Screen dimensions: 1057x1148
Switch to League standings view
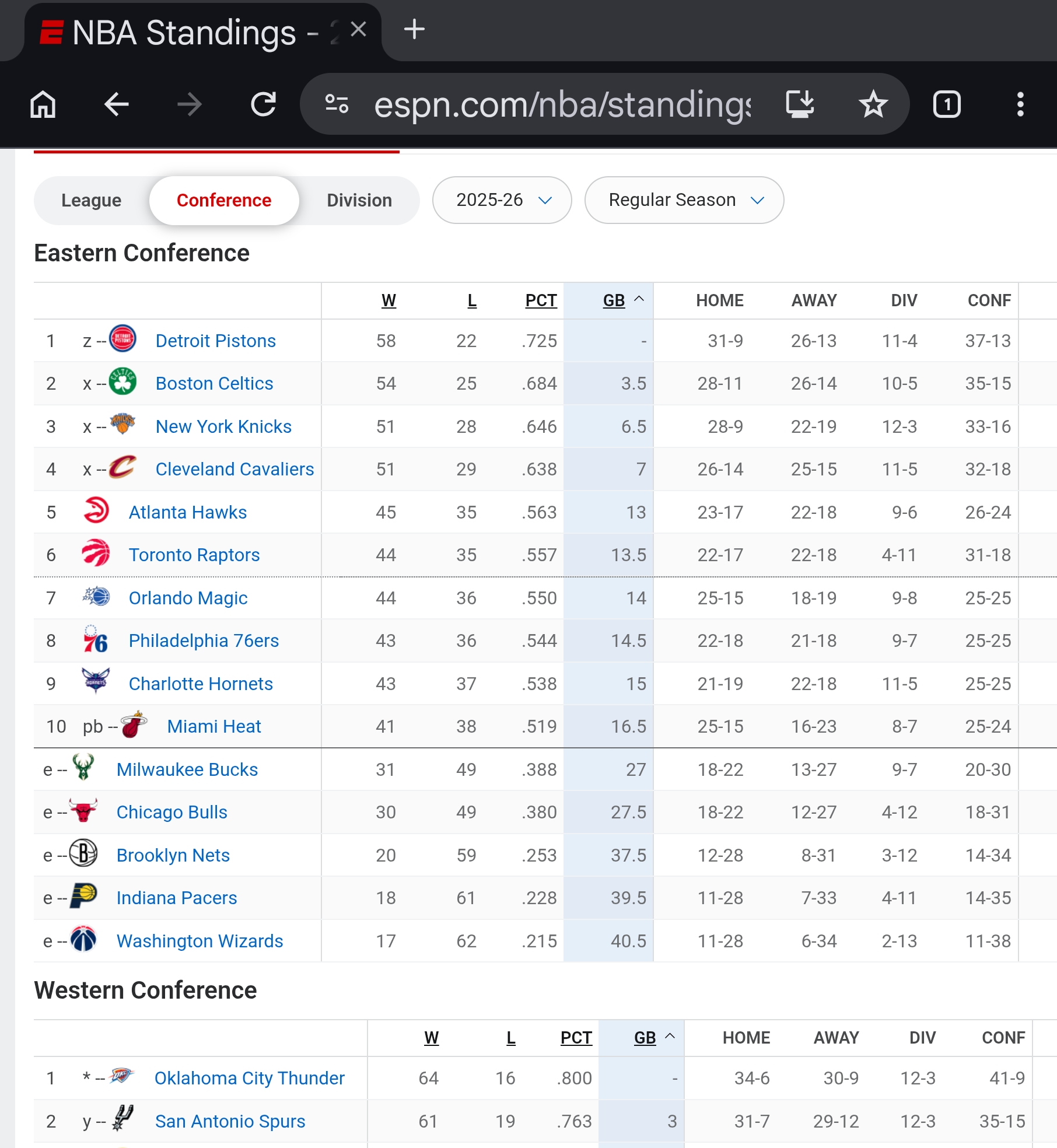pyautogui.click(x=92, y=200)
